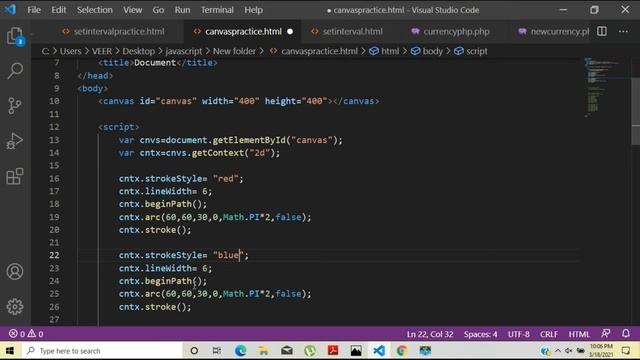Open File Explorer from taskbar

point(264,351)
